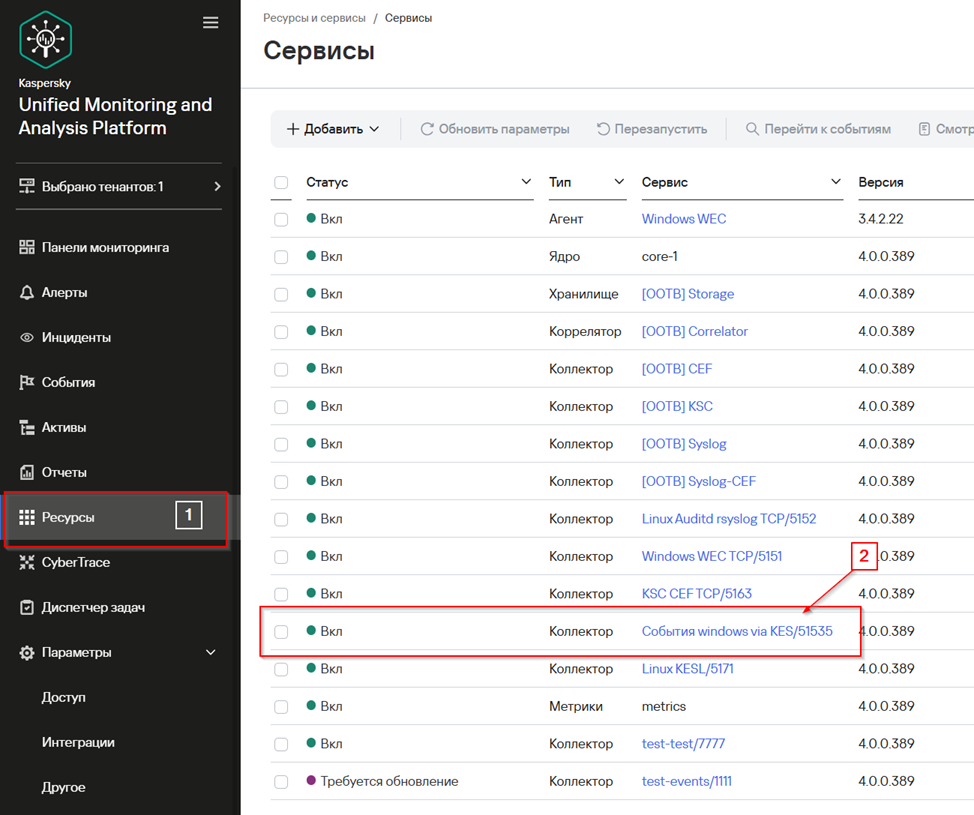Collapse the Параметры sidebar section
This screenshot has height=815, width=974.
210,652
